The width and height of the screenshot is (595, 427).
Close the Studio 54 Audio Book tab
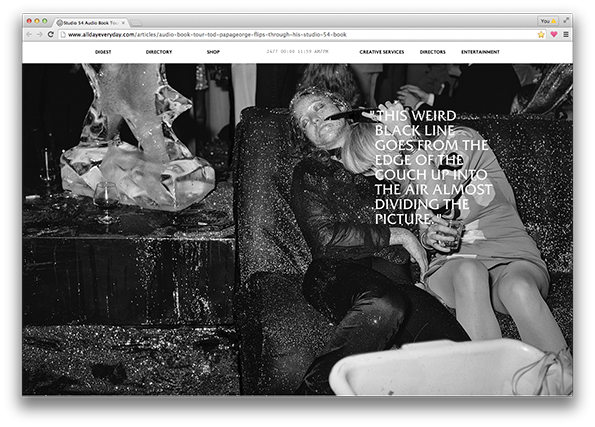123,23
